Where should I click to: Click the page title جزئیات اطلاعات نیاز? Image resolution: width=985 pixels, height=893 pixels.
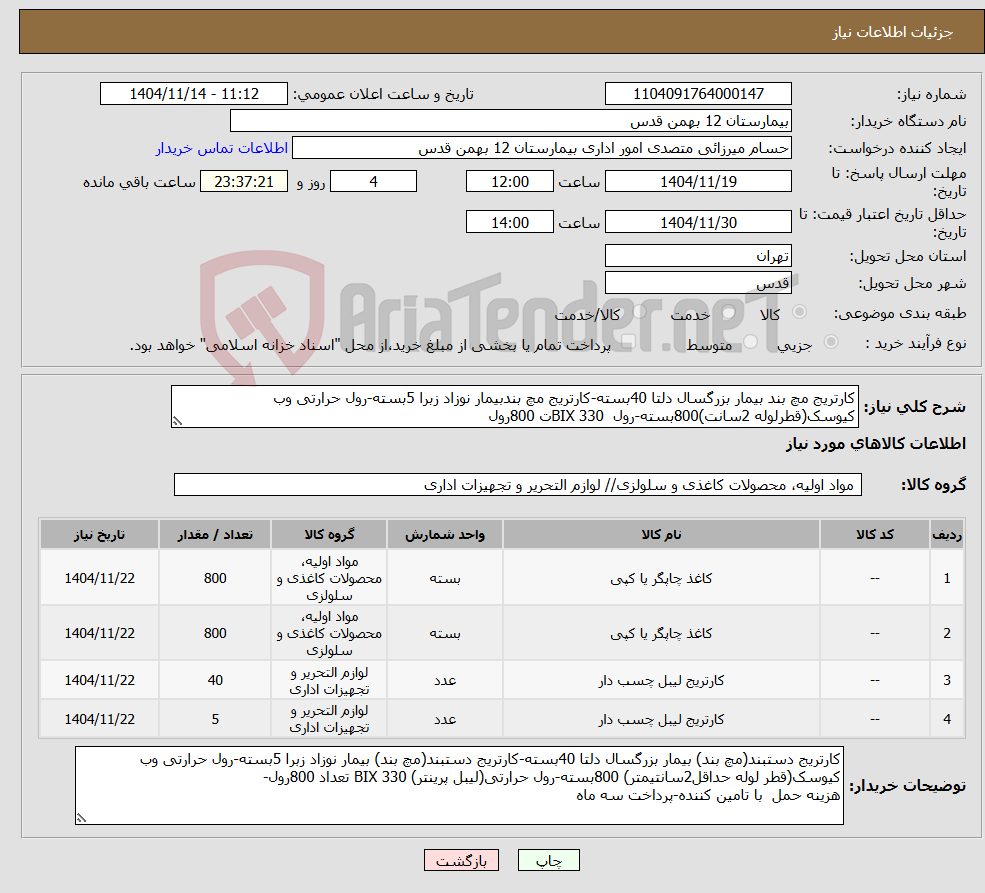tap(893, 32)
